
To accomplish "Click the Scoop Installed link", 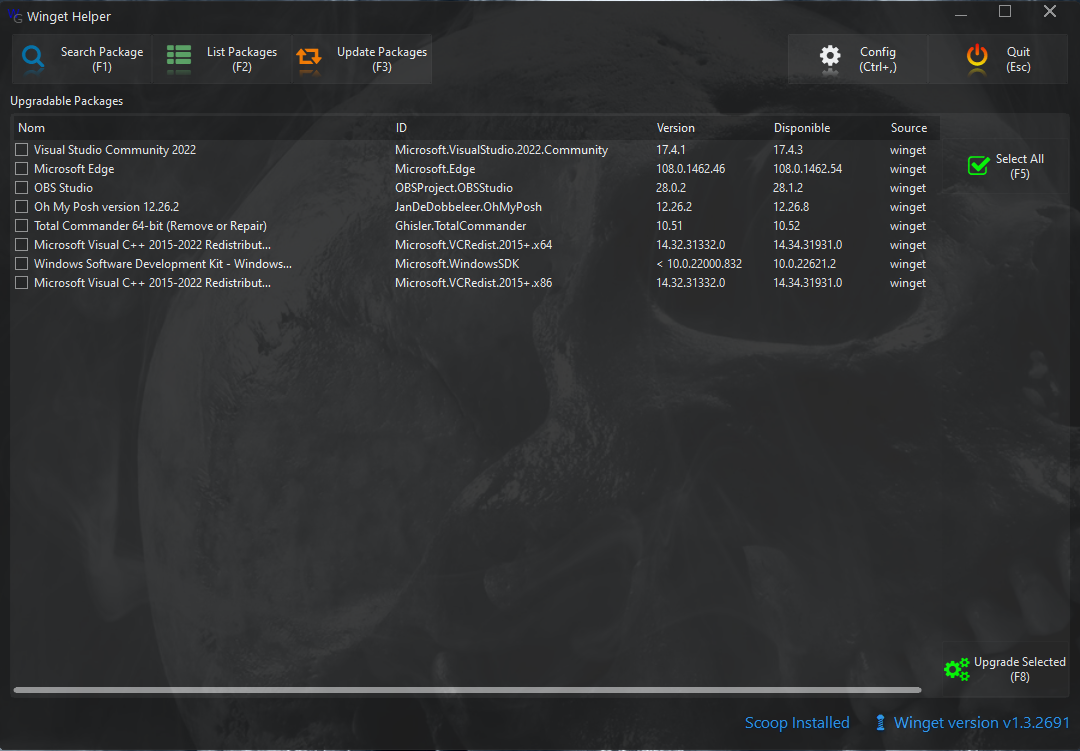I will click(x=797, y=723).
